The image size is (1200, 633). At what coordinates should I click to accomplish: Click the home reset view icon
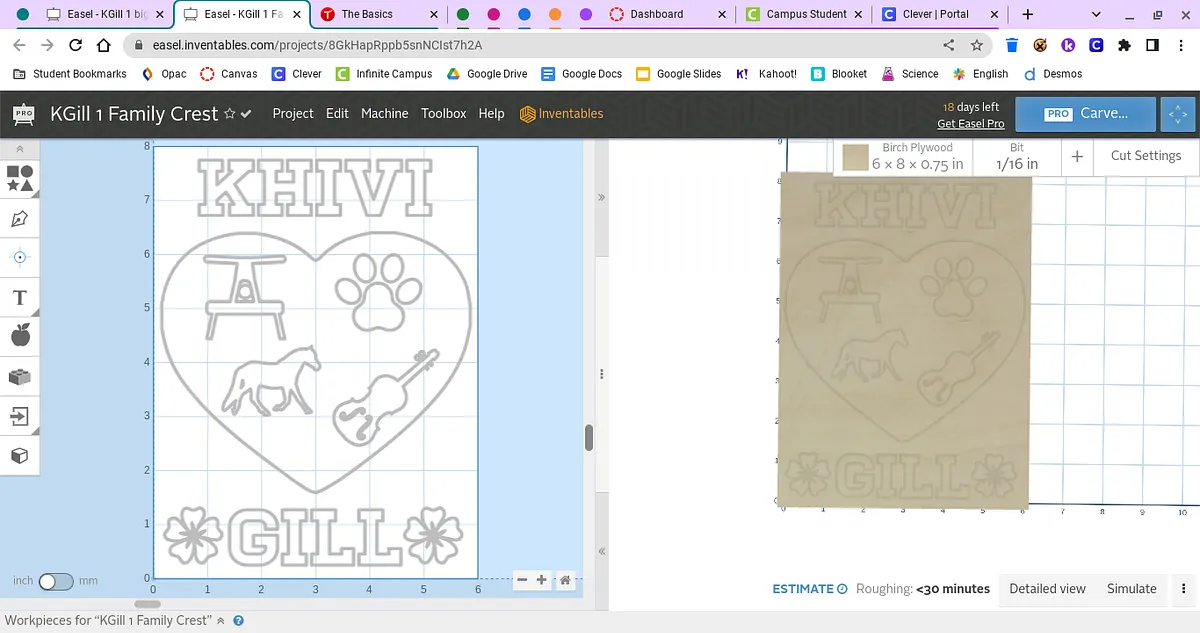(565, 580)
